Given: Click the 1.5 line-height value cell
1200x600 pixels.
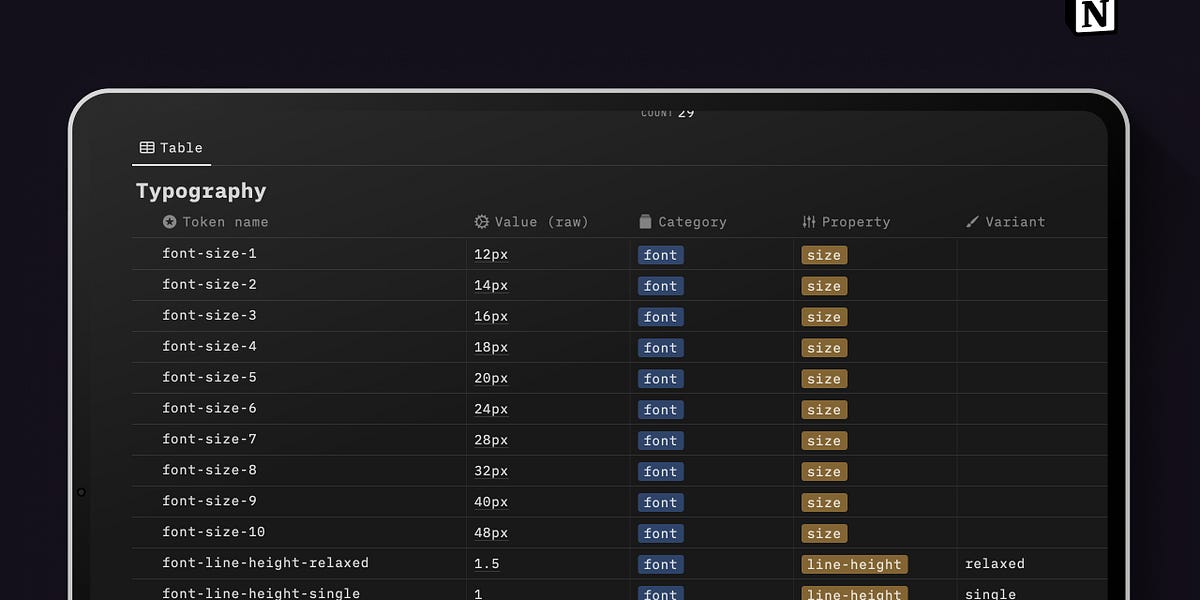Looking at the screenshot, I should pyautogui.click(x=548, y=564).
